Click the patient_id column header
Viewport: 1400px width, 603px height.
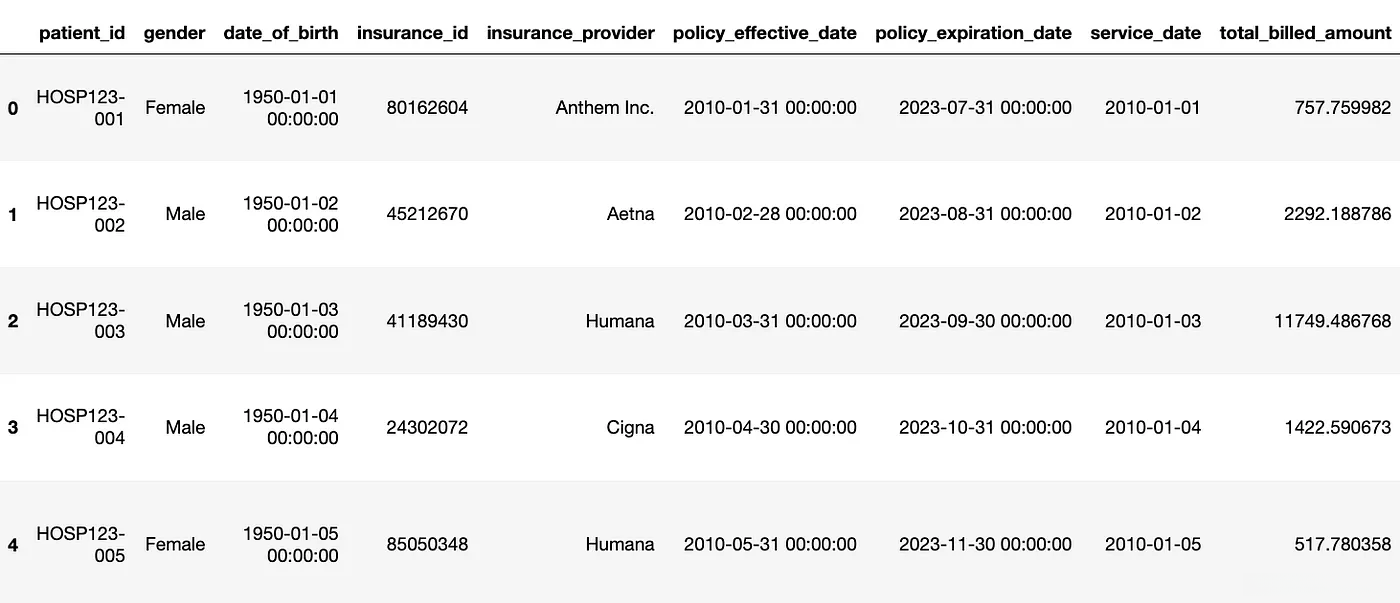pyautogui.click(x=82, y=33)
